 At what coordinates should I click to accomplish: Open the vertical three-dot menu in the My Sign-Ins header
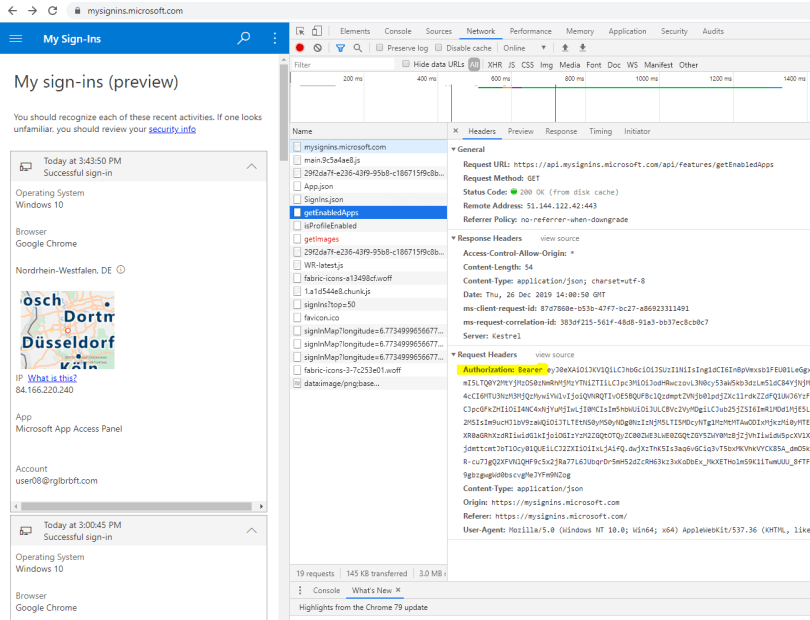[x=275, y=39]
